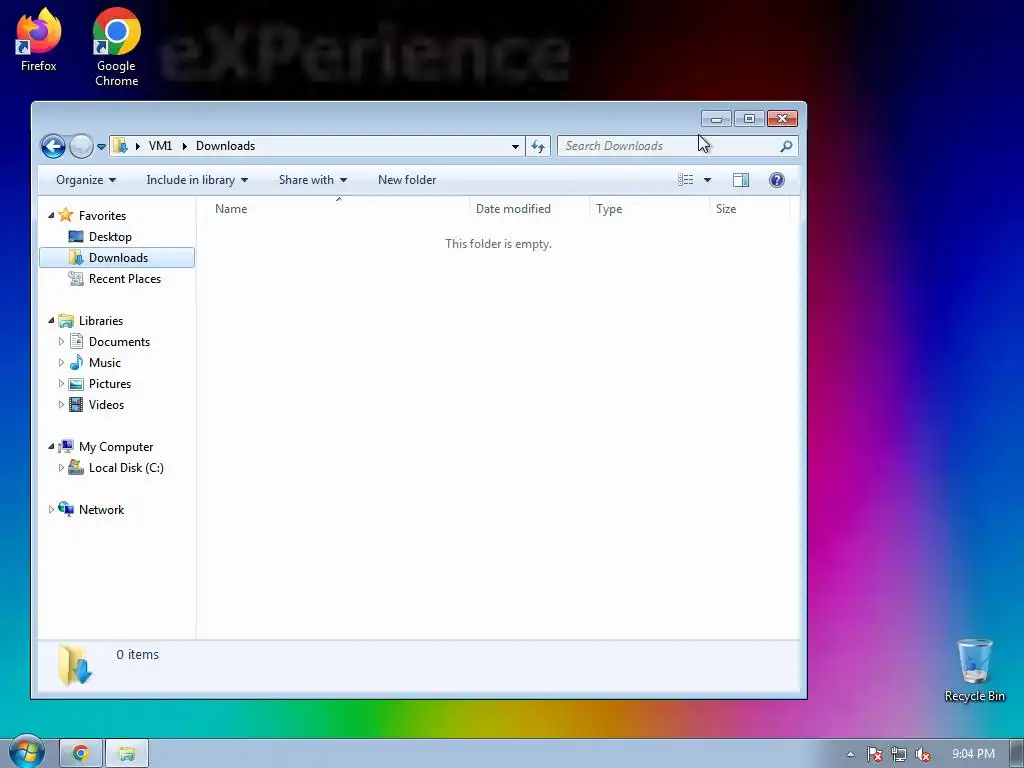The width and height of the screenshot is (1024, 768).
Task: Open the muted volume tray icon
Action: click(923, 754)
